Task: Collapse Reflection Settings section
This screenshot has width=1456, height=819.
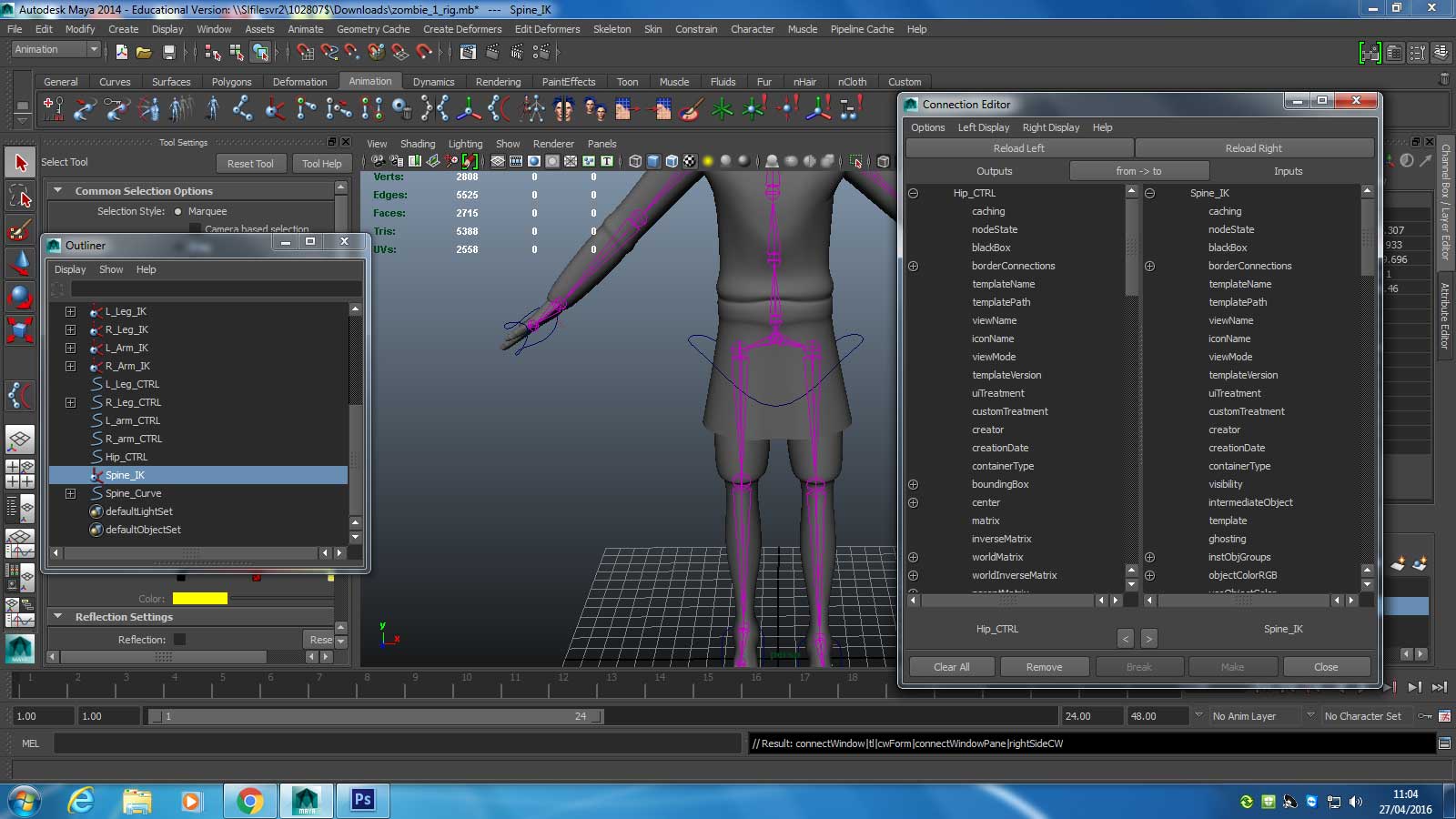Action: [x=58, y=617]
